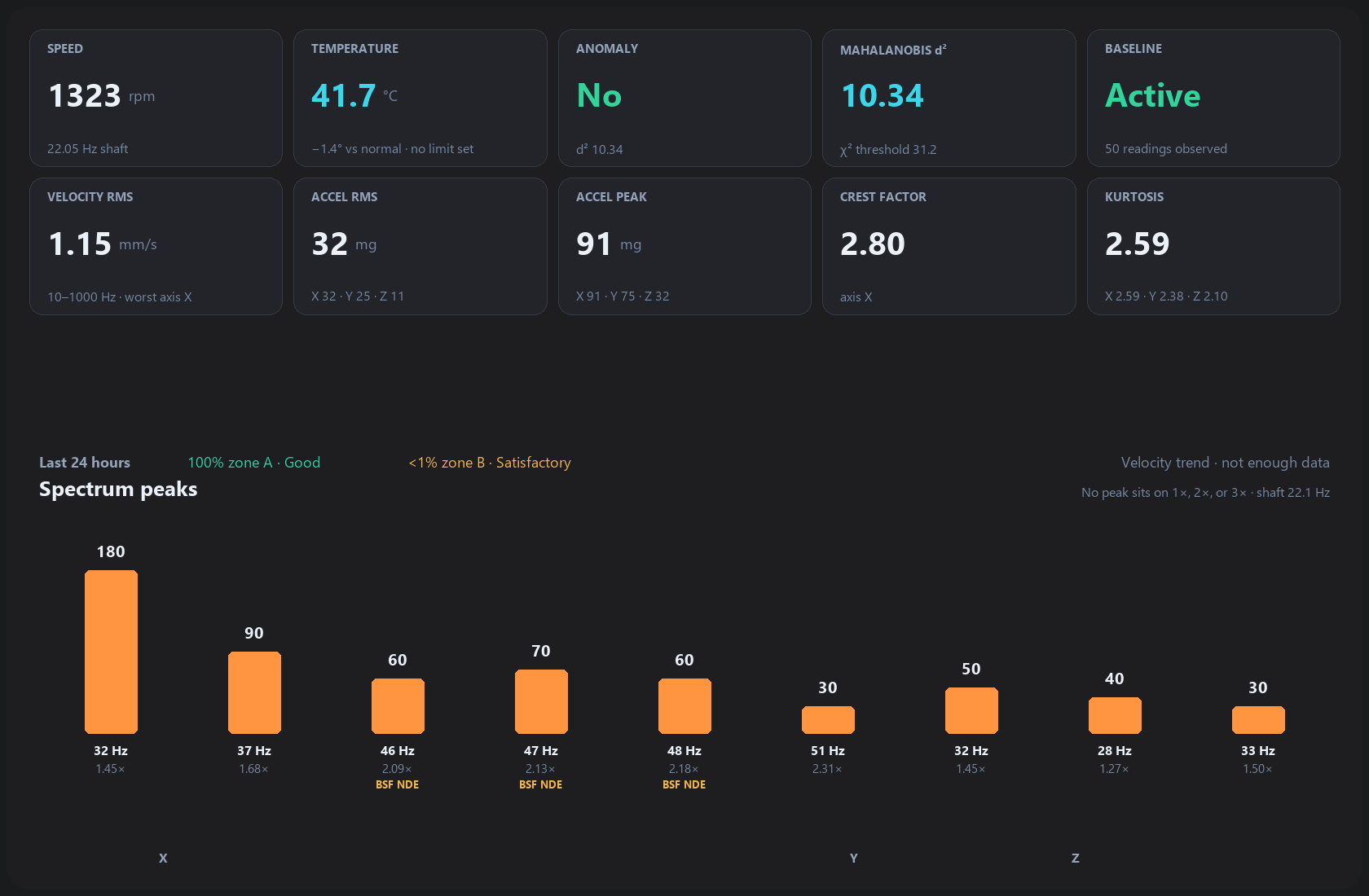Click the BSF NDE tag under 46 Hz
The height and width of the screenshot is (896, 1369).
tap(398, 784)
